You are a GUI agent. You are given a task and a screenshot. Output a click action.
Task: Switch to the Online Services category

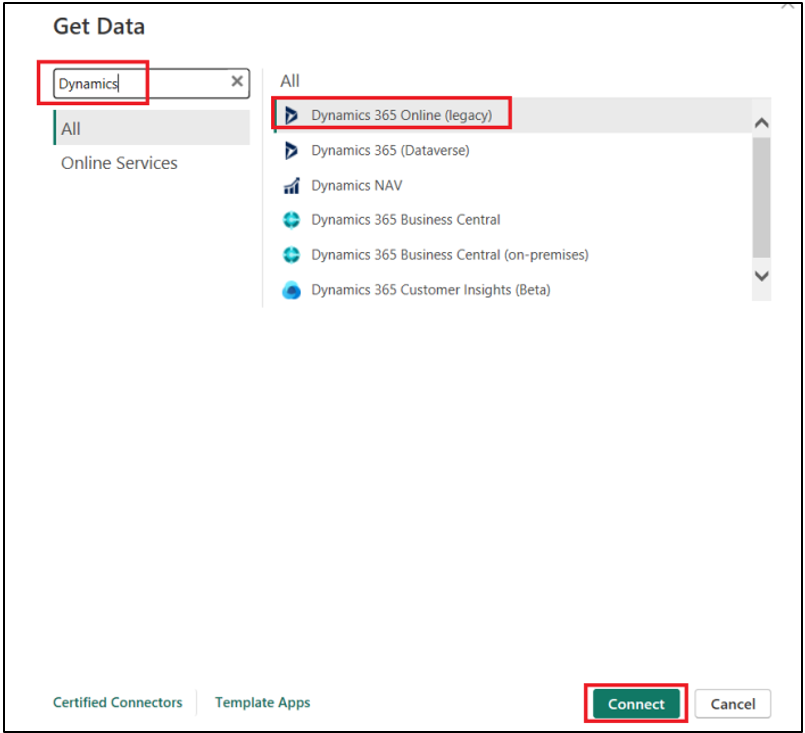pyautogui.click(x=119, y=163)
